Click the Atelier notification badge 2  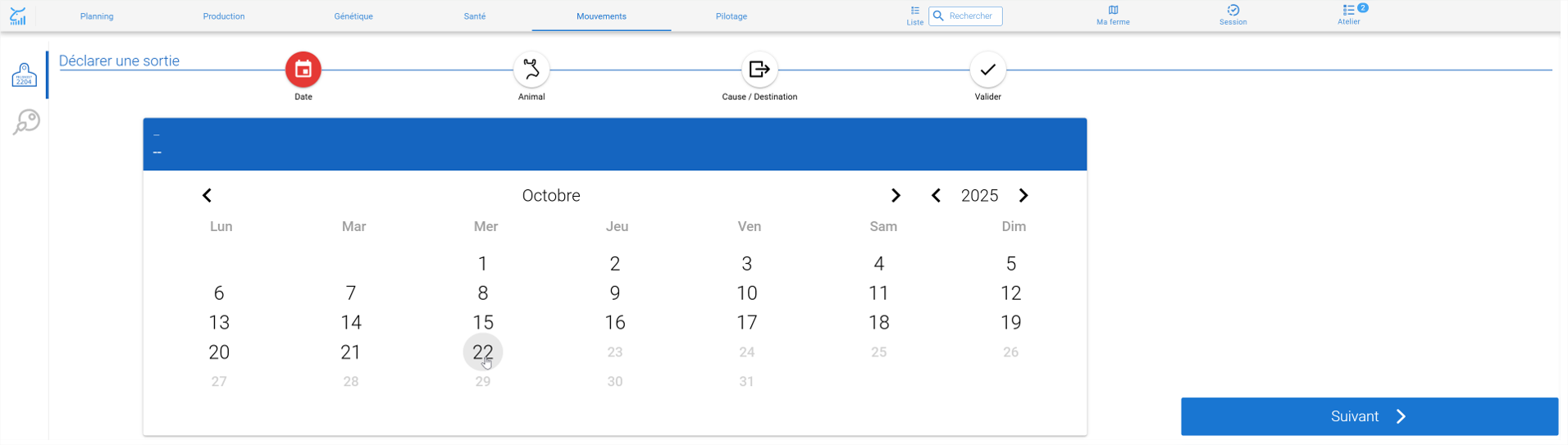tap(1362, 7)
